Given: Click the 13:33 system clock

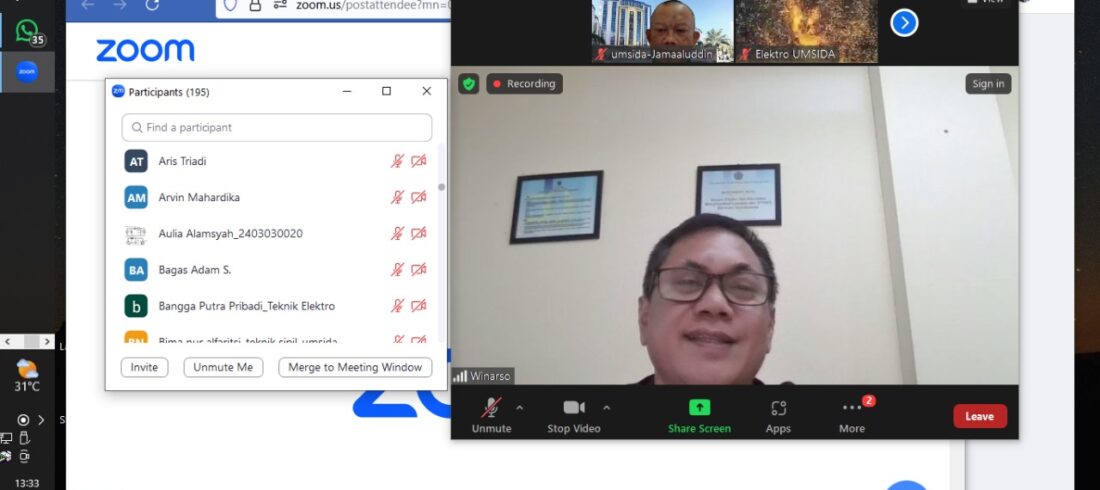Looking at the screenshot, I should click(x=27, y=483).
